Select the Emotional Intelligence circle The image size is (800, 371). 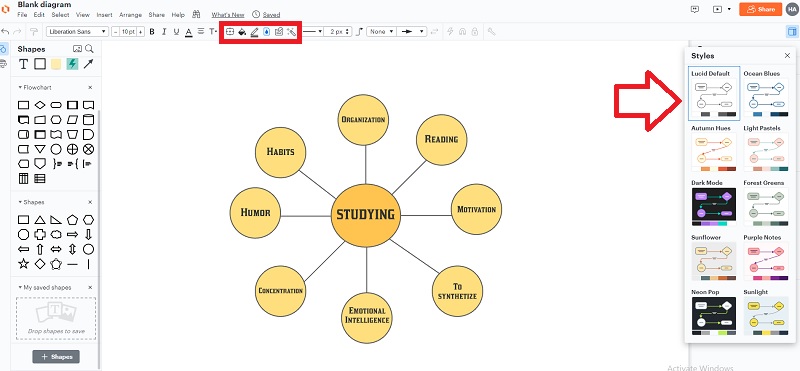pos(367,317)
